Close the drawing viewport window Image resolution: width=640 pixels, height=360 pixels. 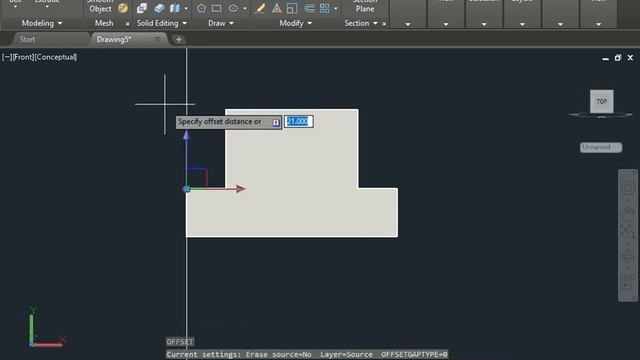tap(630, 58)
